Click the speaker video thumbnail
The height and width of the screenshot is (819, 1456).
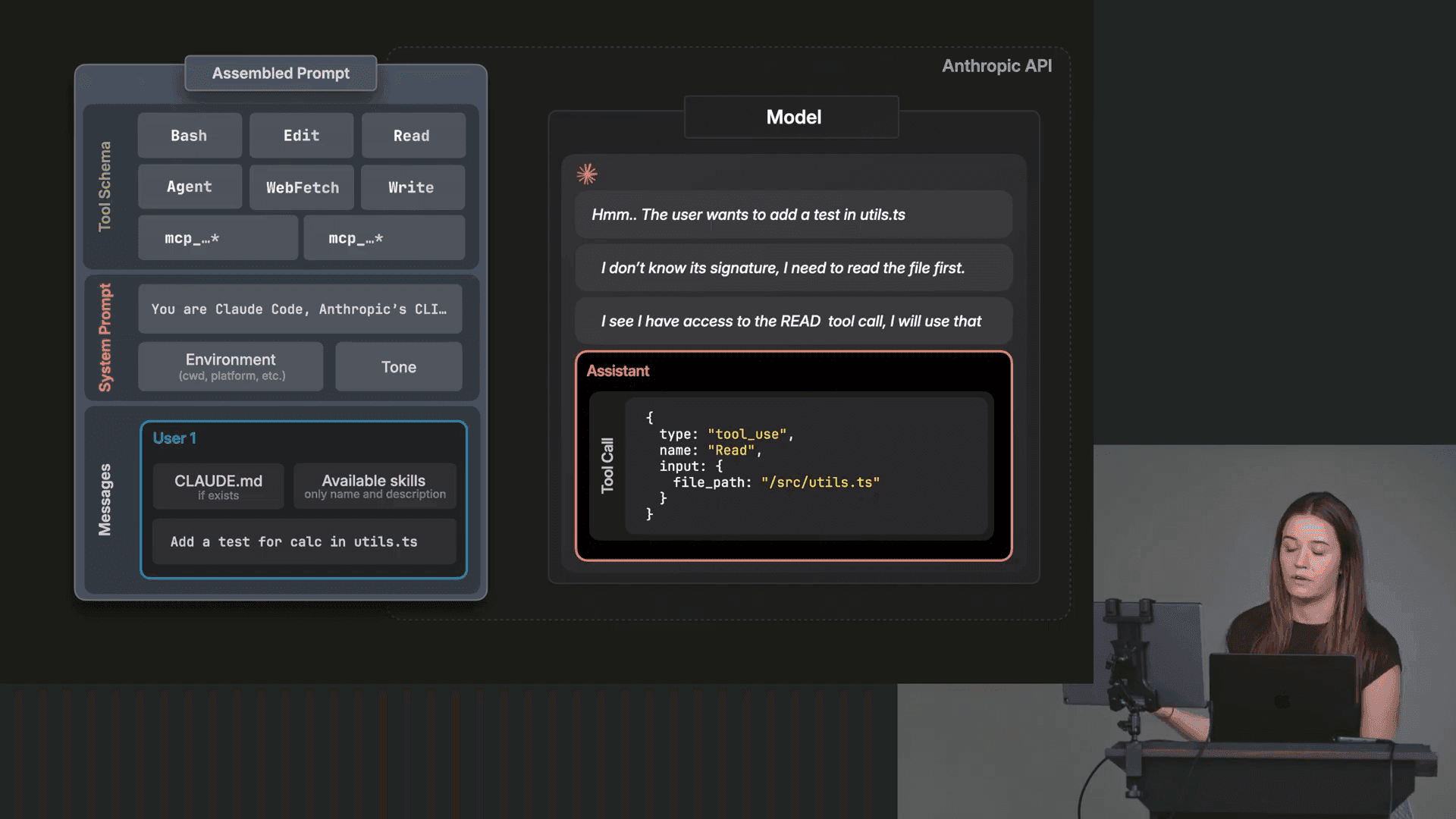pyautogui.click(x=1275, y=632)
